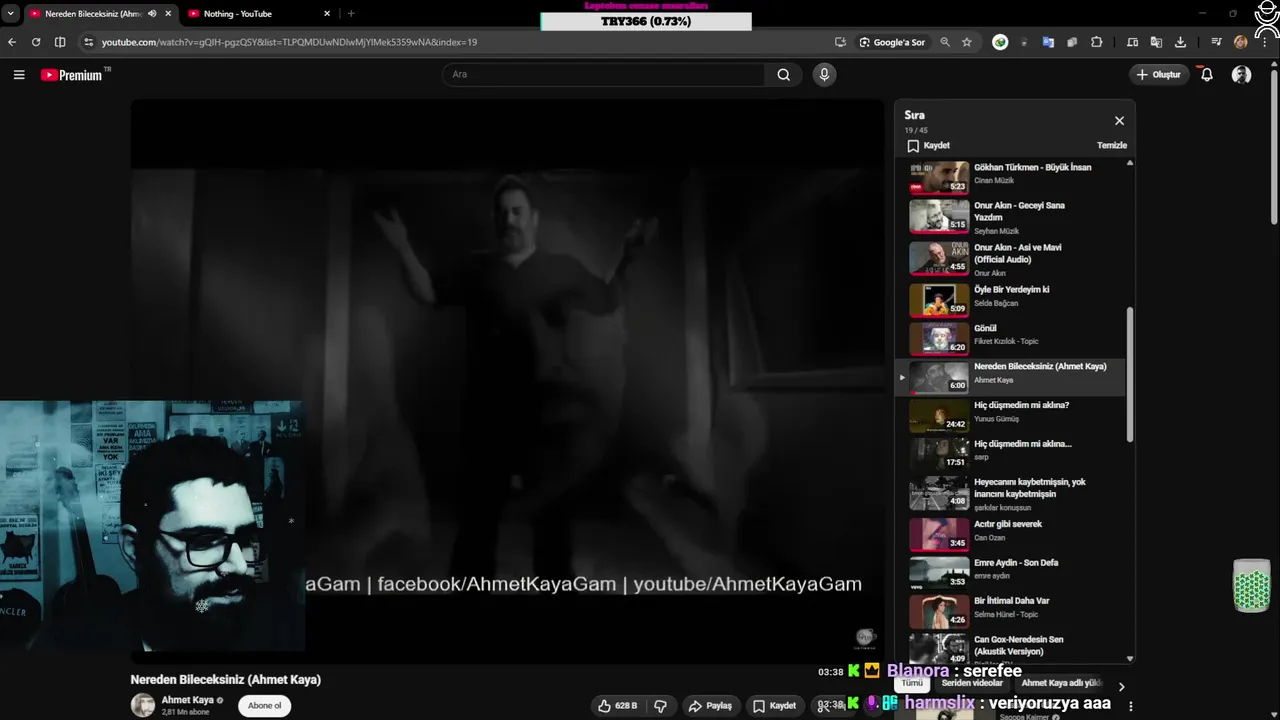Reload the current page

(36, 42)
